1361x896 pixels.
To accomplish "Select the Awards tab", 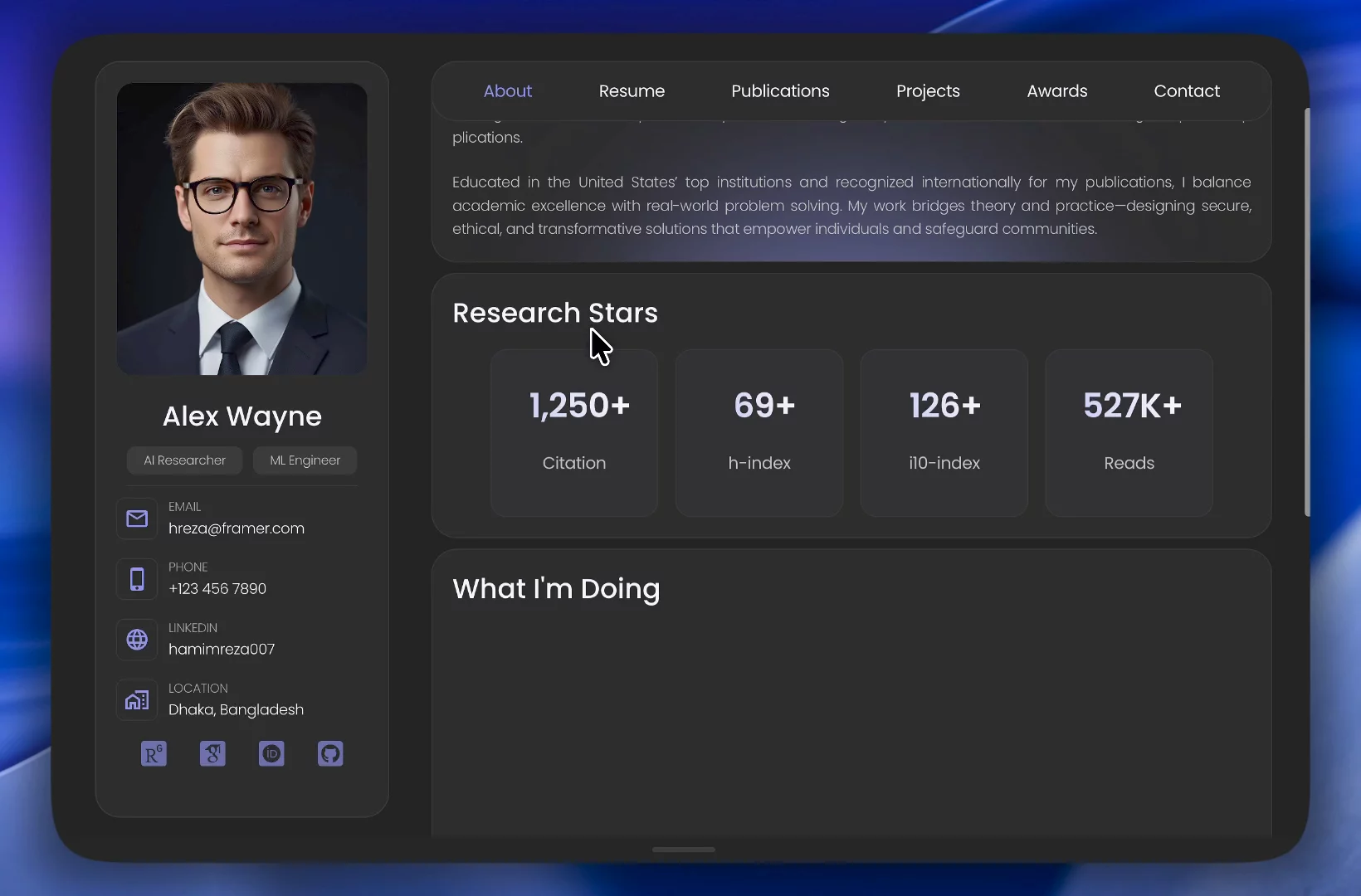I will click(x=1057, y=91).
